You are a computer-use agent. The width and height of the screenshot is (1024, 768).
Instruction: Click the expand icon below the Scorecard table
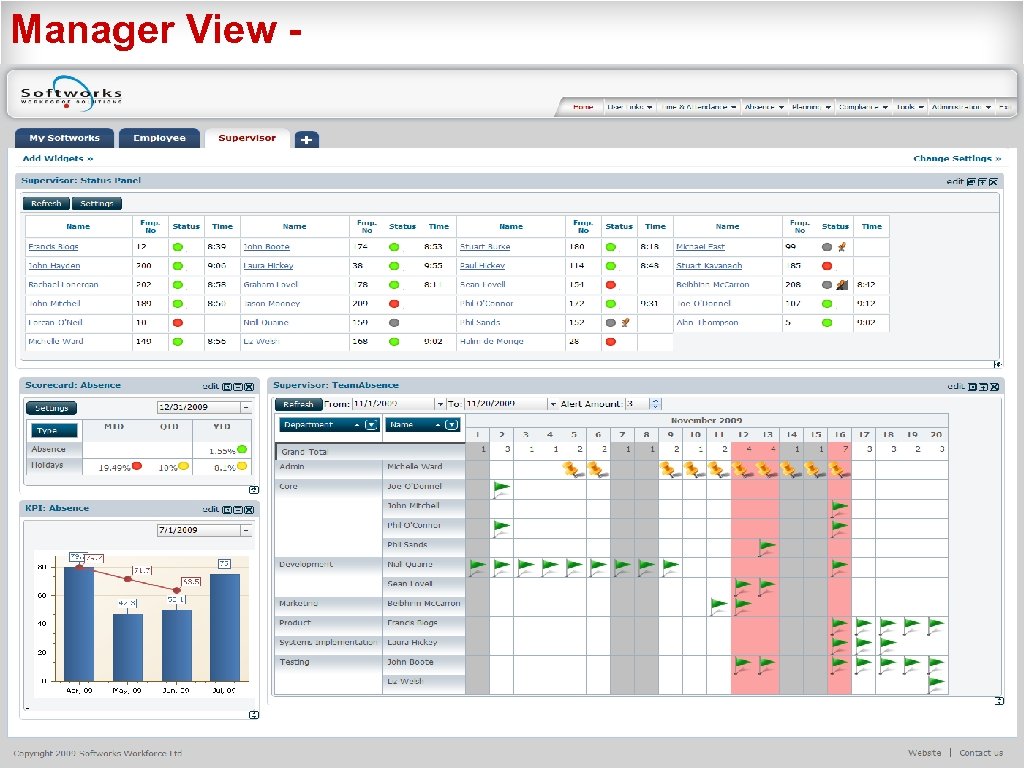click(x=255, y=489)
